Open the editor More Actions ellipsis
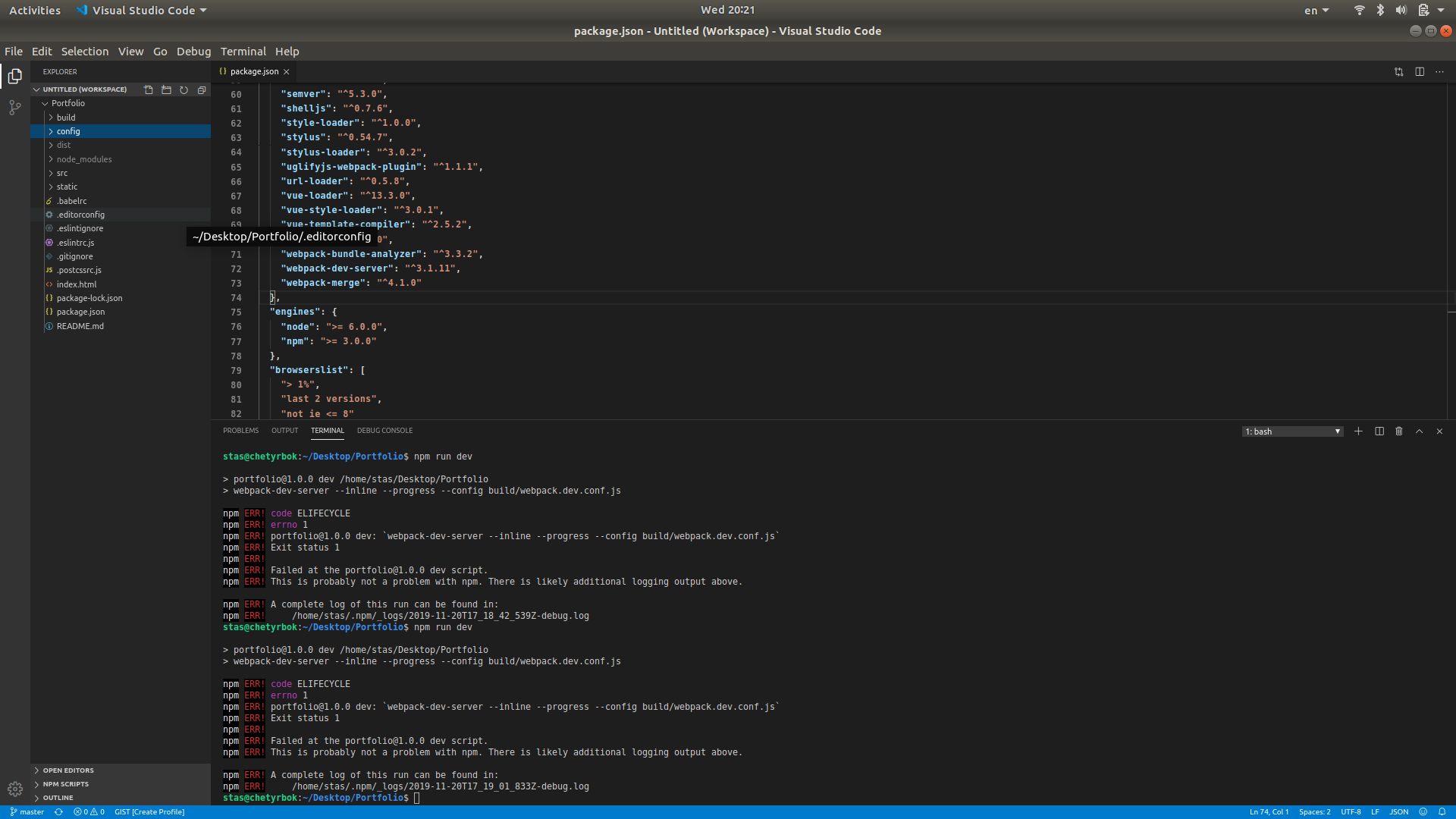 [1439, 72]
